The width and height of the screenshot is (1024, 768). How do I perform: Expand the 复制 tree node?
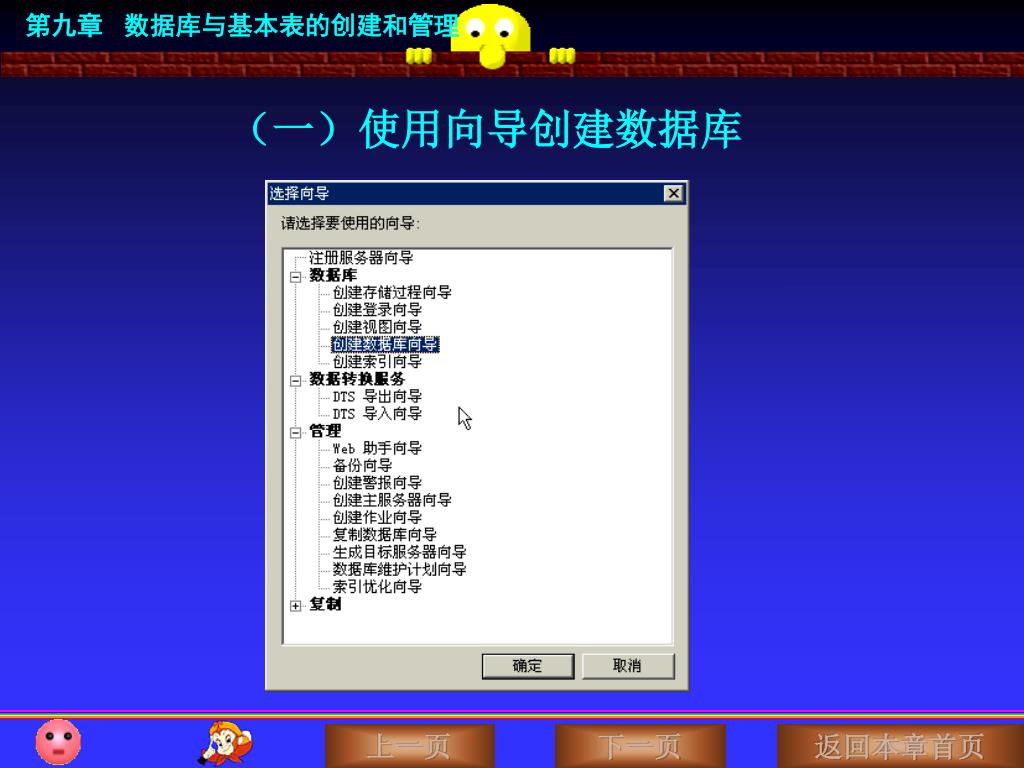pyautogui.click(x=296, y=606)
